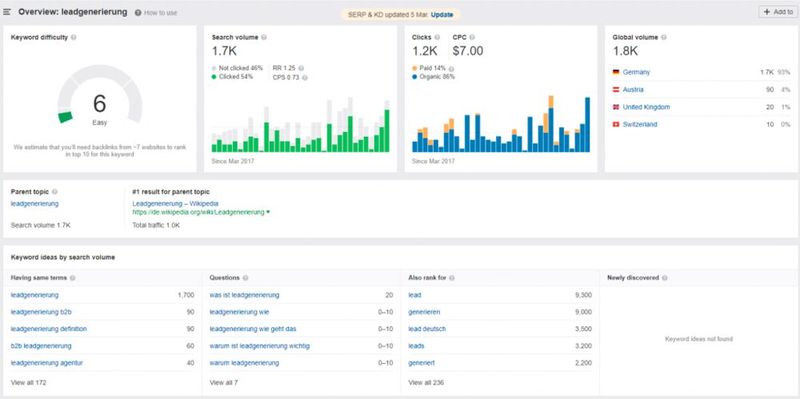The image size is (800, 399).
Task: Open question warum ist leadgenerierung wichtig
Action: [260, 346]
